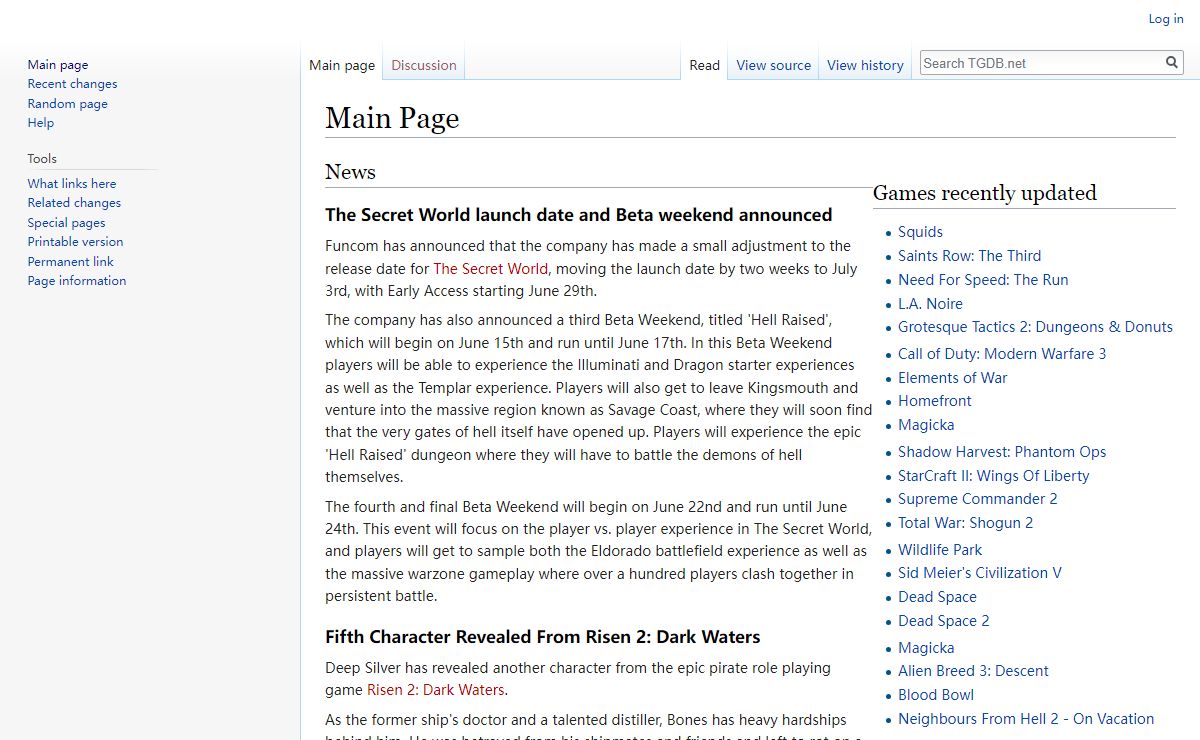
Task: Follow The Secret World red link
Action: pos(490,268)
